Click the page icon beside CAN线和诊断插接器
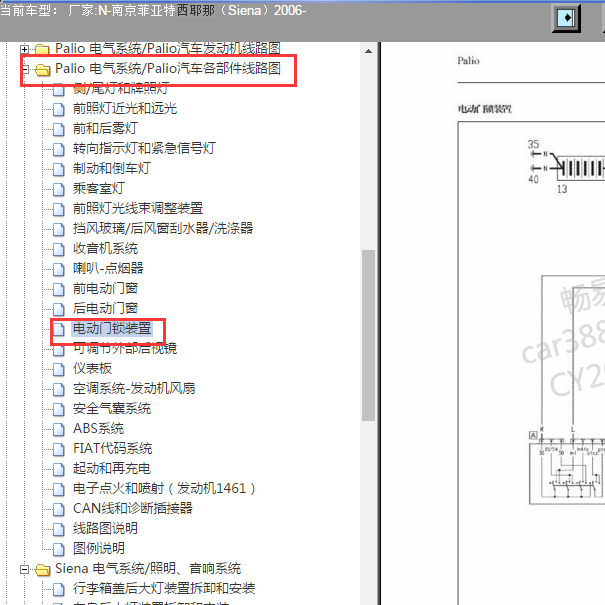Viewport: 605px width, 605px height. coord(59,510)
